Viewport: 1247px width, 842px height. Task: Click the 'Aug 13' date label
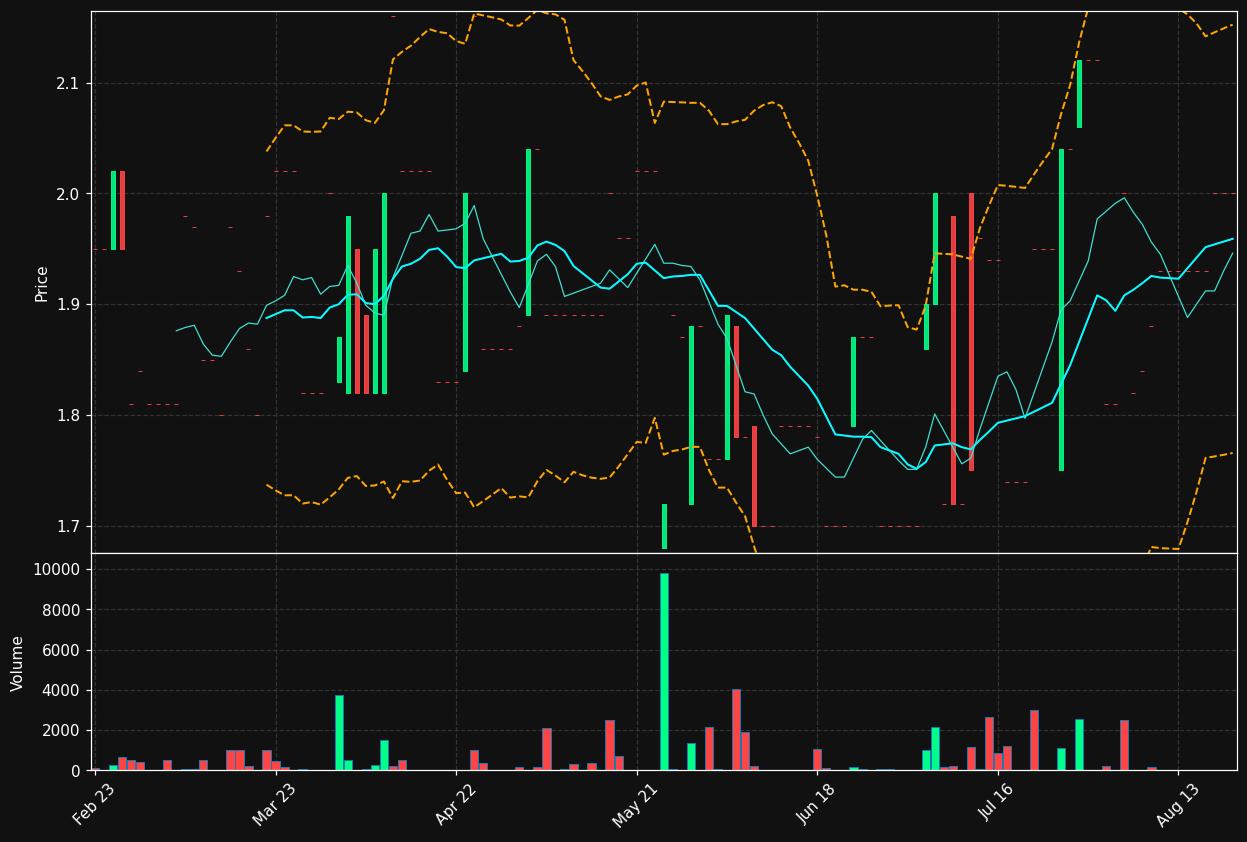[x=1177, y=803]
